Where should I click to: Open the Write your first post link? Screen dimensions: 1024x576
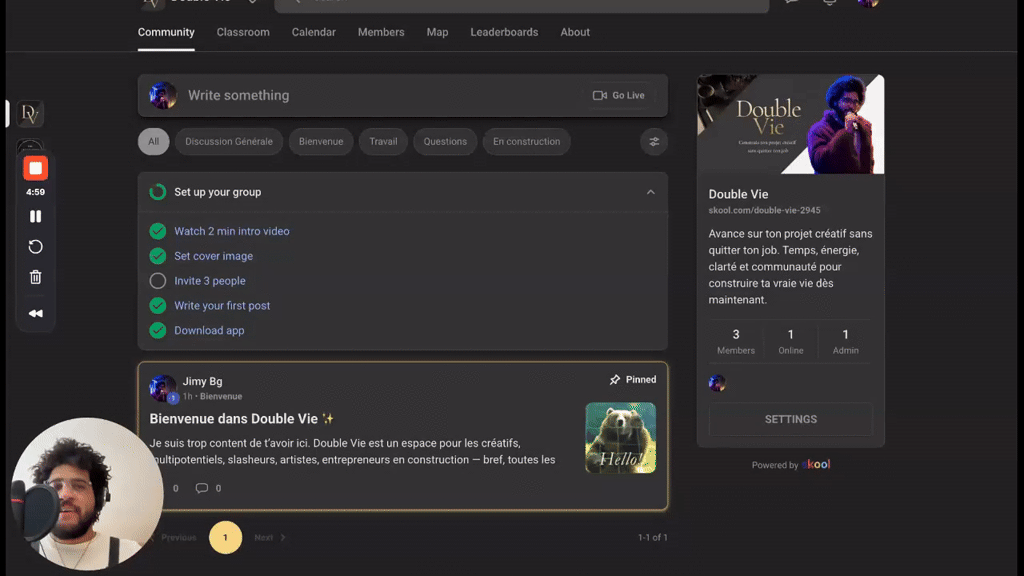click(x=222, y=306)
